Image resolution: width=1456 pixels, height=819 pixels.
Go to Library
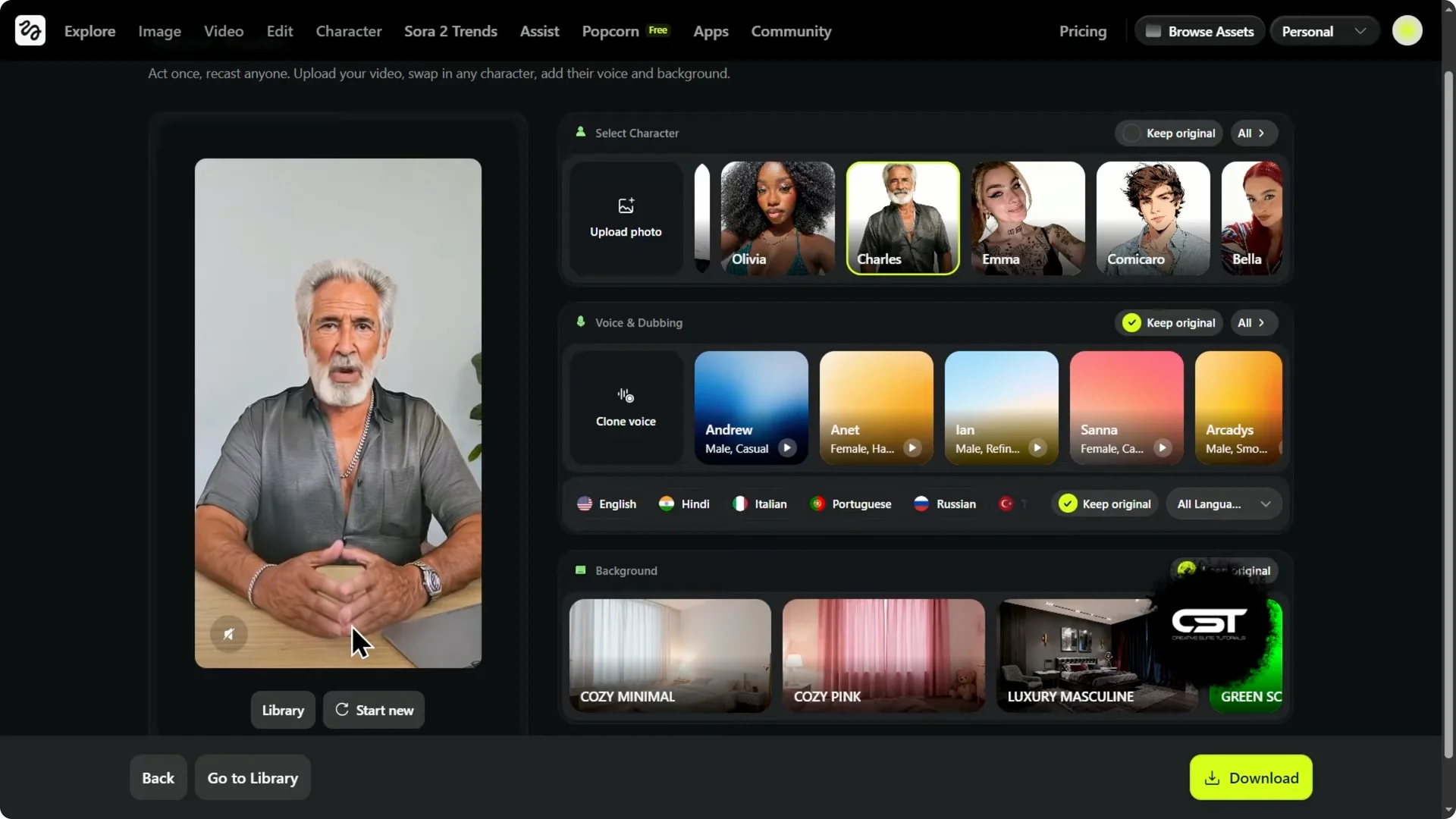[252, 777]
